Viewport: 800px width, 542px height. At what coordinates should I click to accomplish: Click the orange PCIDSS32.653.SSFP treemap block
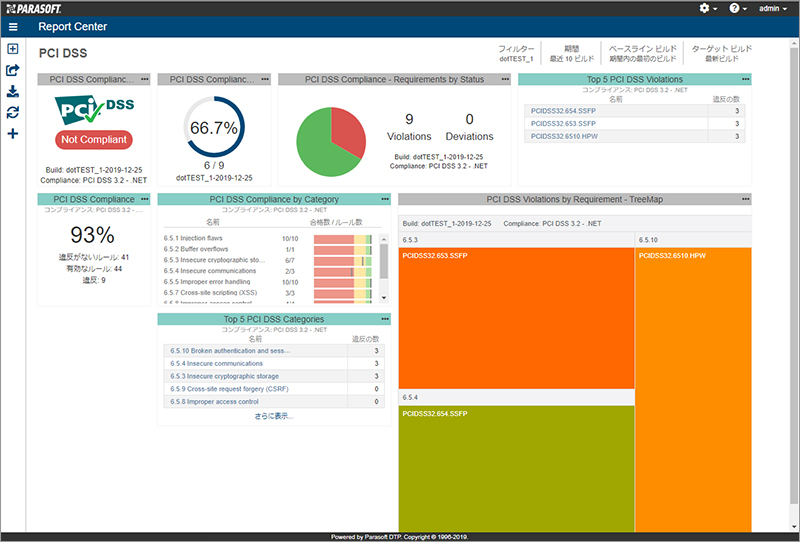click(516, 318)
